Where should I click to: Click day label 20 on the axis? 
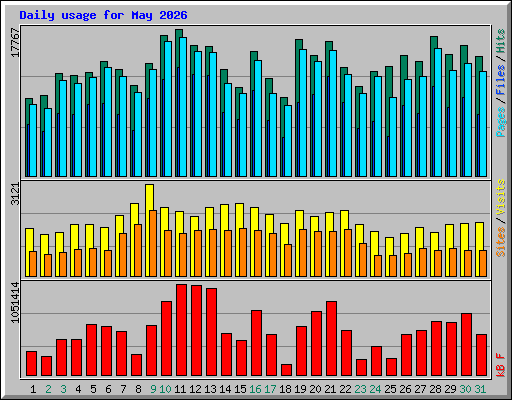(x=315, y=389)
